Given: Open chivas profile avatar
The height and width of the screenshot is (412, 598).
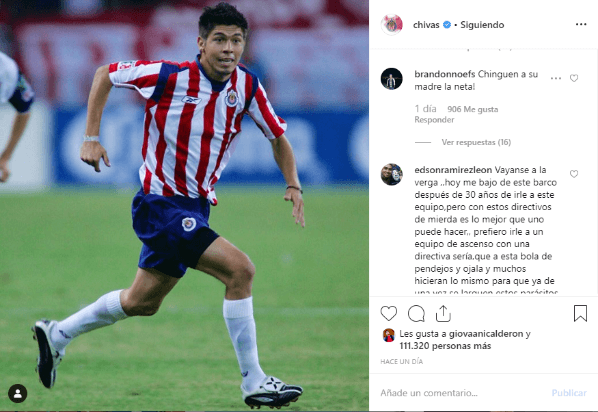Looking at the screenshot, I should [x=392, y=25].
